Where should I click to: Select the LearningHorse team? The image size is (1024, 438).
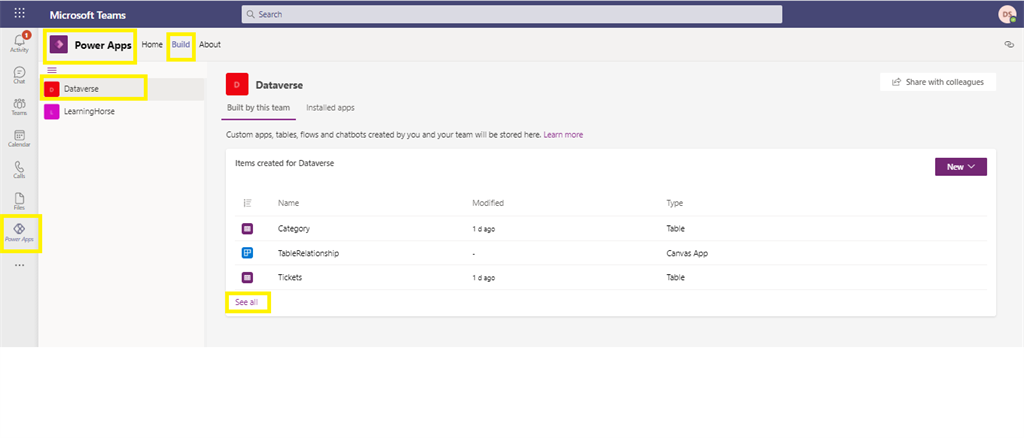[x=88, y=112]
